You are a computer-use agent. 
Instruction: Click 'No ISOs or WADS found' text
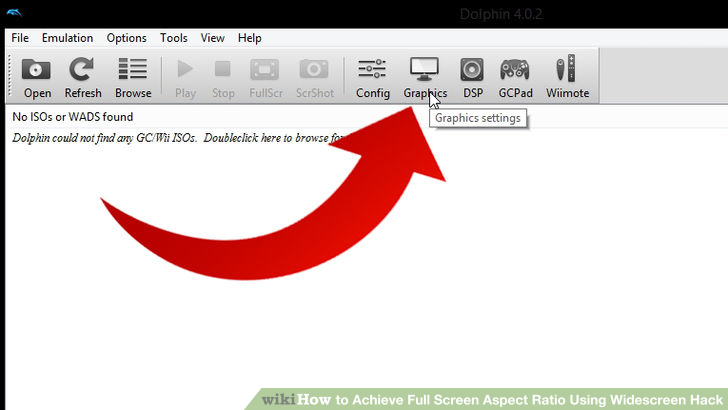pos(72,117)
